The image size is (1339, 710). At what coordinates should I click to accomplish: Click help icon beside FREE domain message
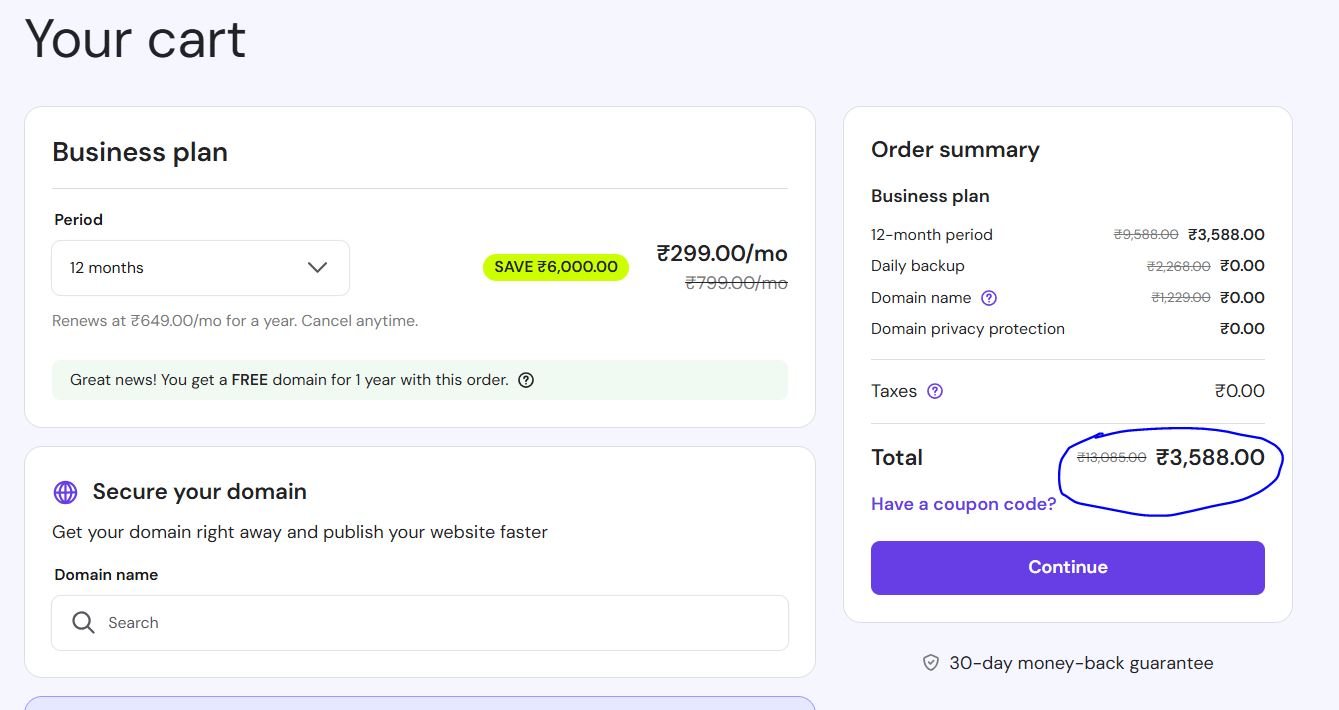(526, 380)
